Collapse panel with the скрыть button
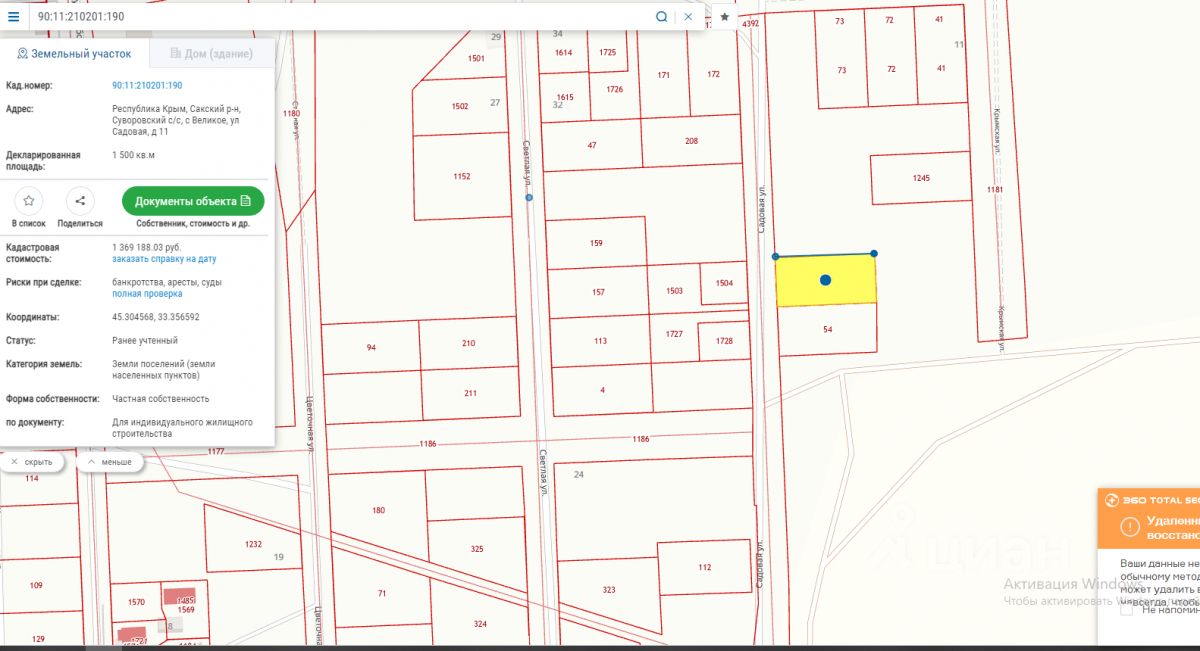Viewport: 1200px width, 651px height. [33, 463]
